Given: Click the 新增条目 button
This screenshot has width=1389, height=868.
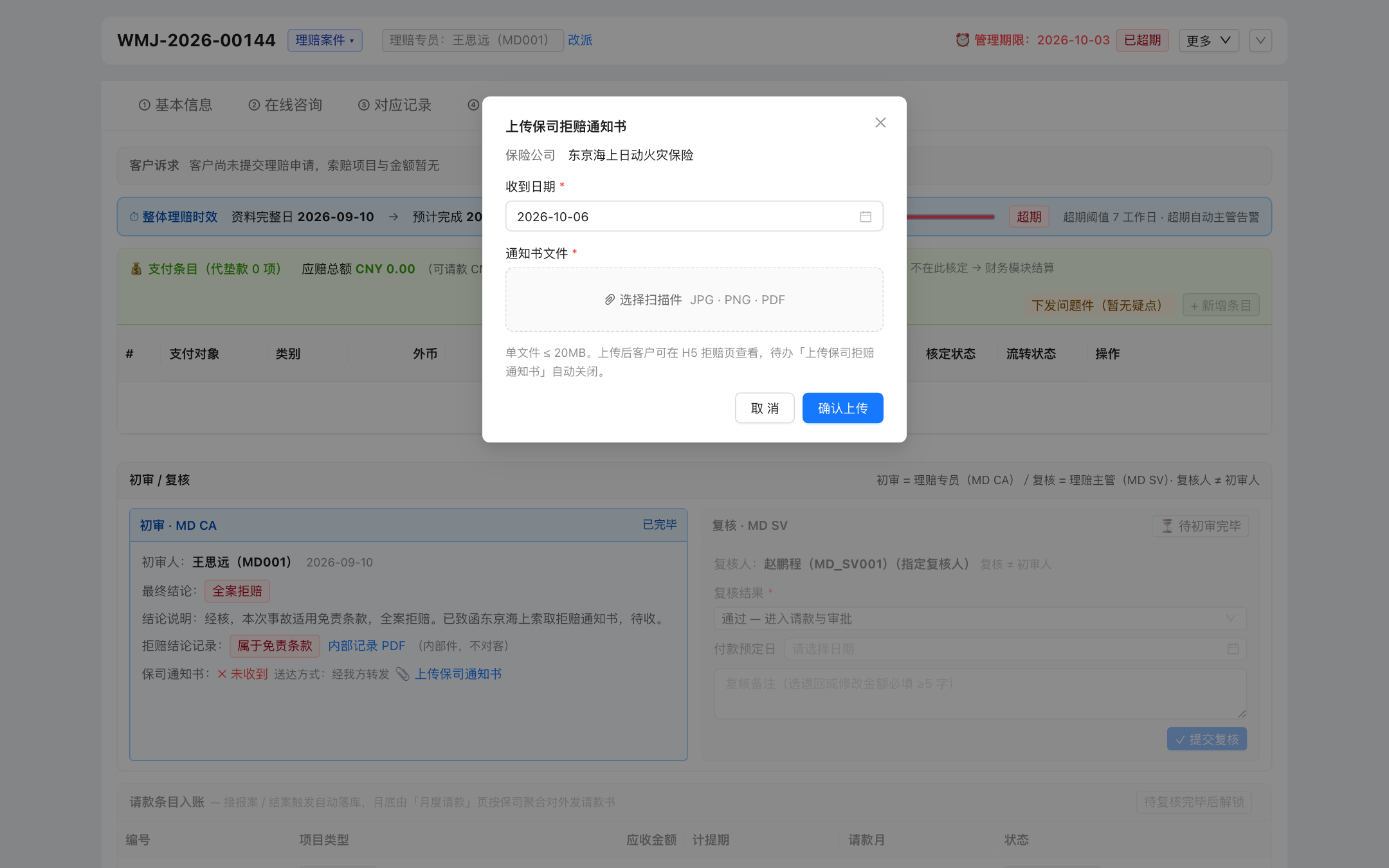Looking at the screenshot, I should 1221,305.
